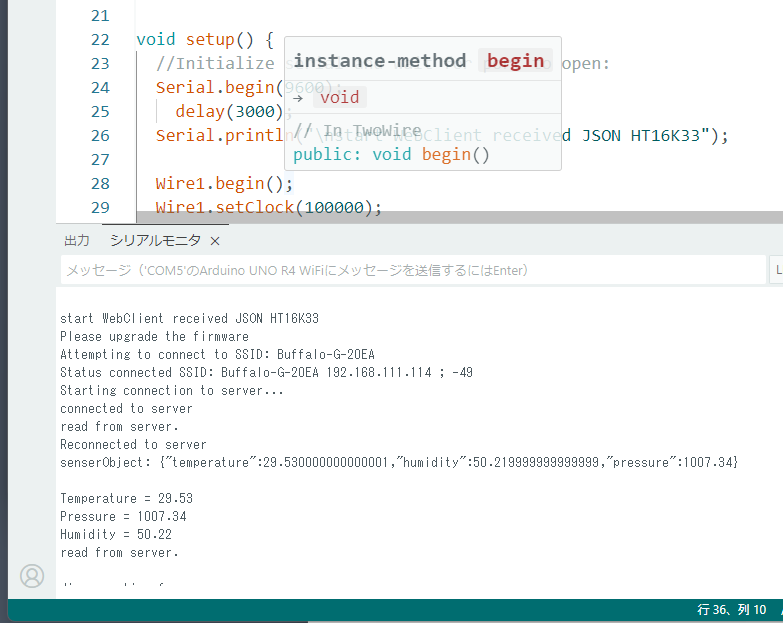Click the horizontal scrollbar under the code editor
Viewport: 783px width, 623px height.
[459, 217]
